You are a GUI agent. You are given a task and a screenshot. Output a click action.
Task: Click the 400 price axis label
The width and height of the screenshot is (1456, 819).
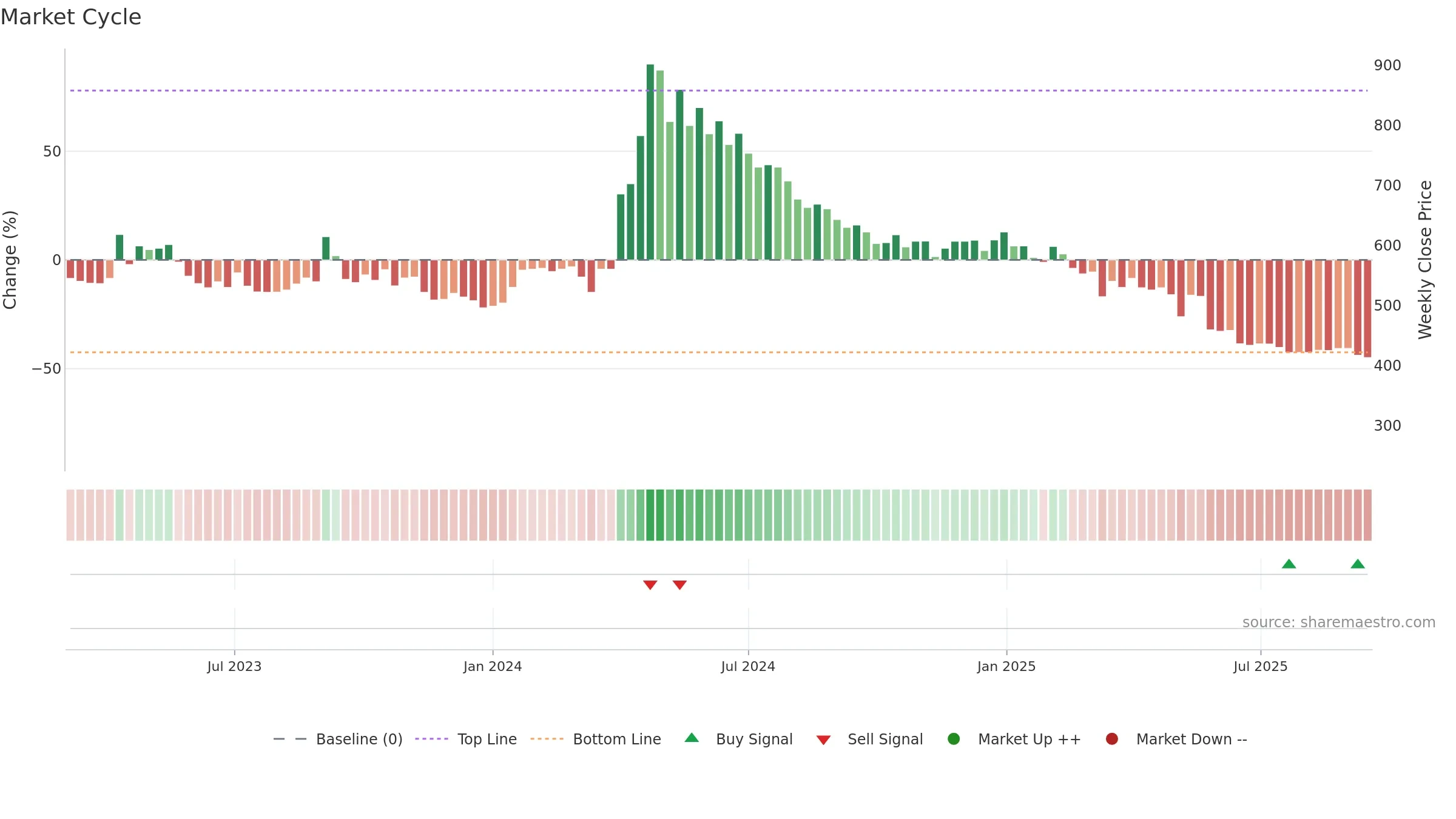coord(1387,365)
